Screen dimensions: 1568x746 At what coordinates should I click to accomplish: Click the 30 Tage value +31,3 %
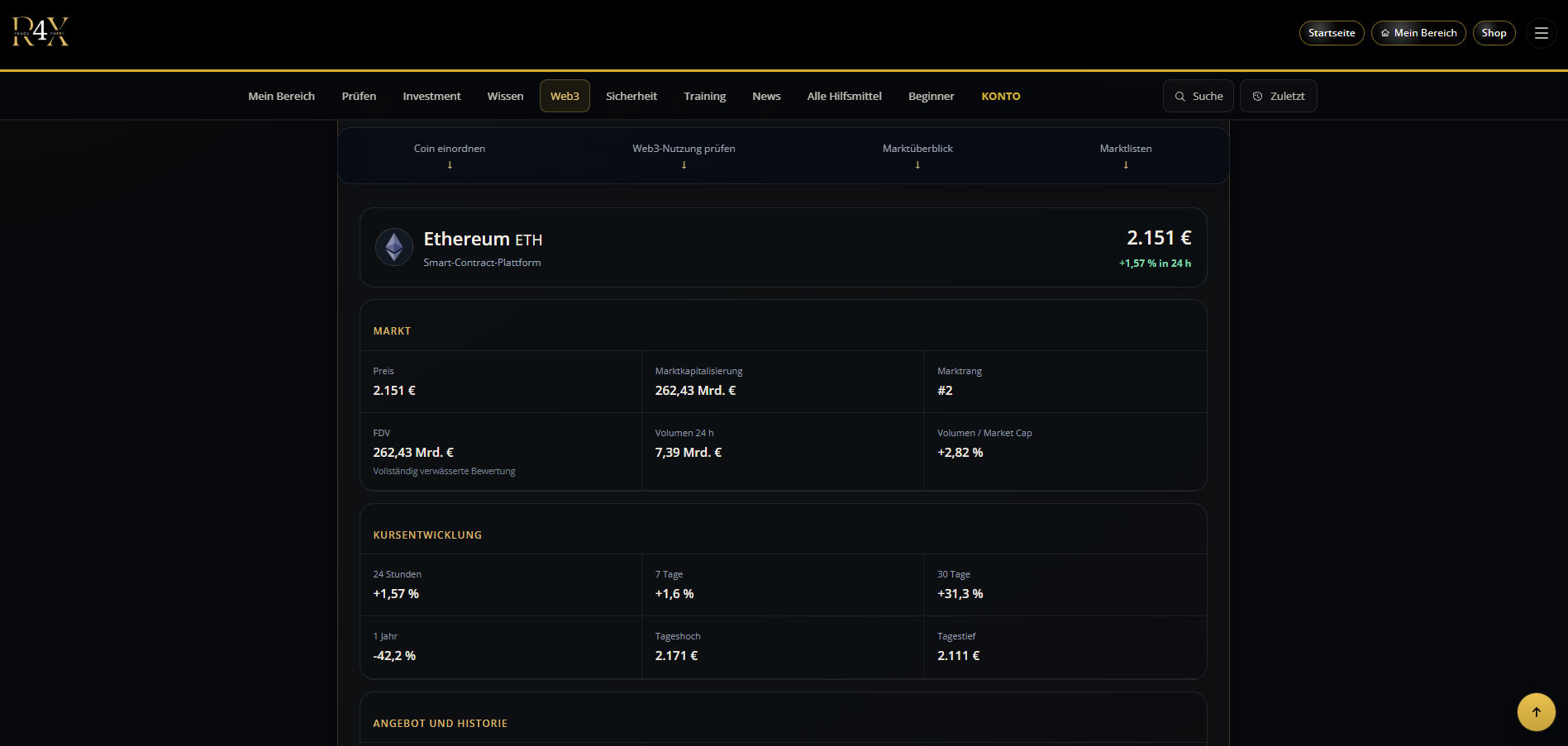tap(960, 594)
